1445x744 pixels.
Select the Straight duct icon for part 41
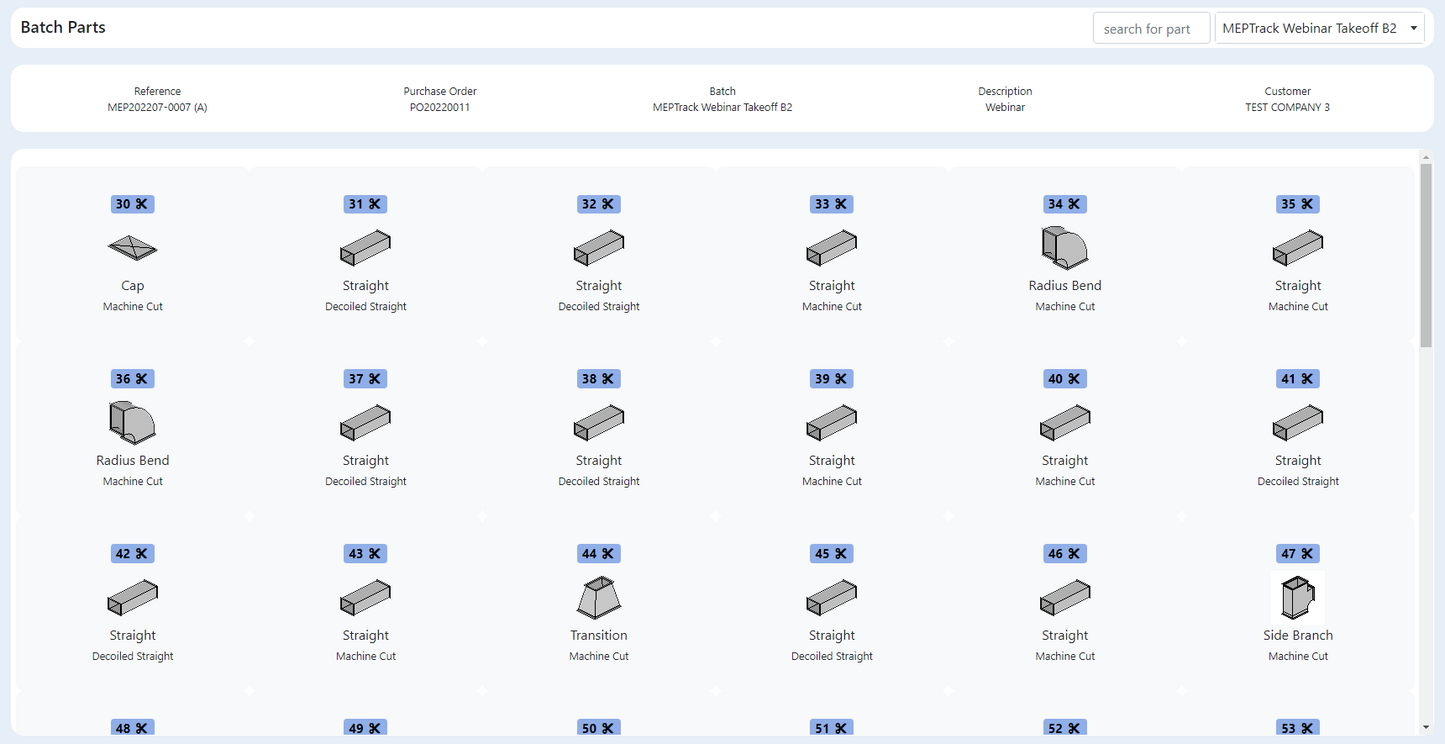click(x=1297, y=422)
